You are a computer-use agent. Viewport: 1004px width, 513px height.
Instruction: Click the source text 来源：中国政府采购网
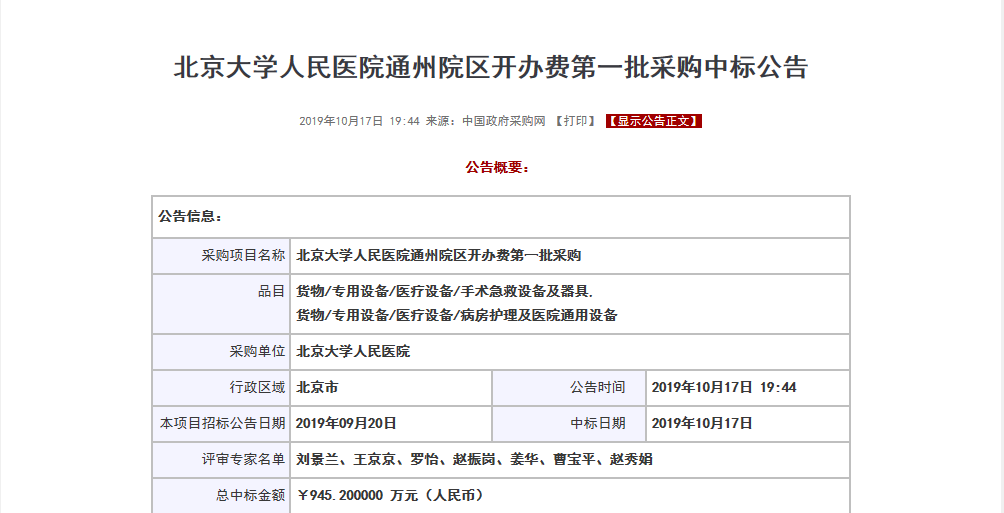pos(485,121)
